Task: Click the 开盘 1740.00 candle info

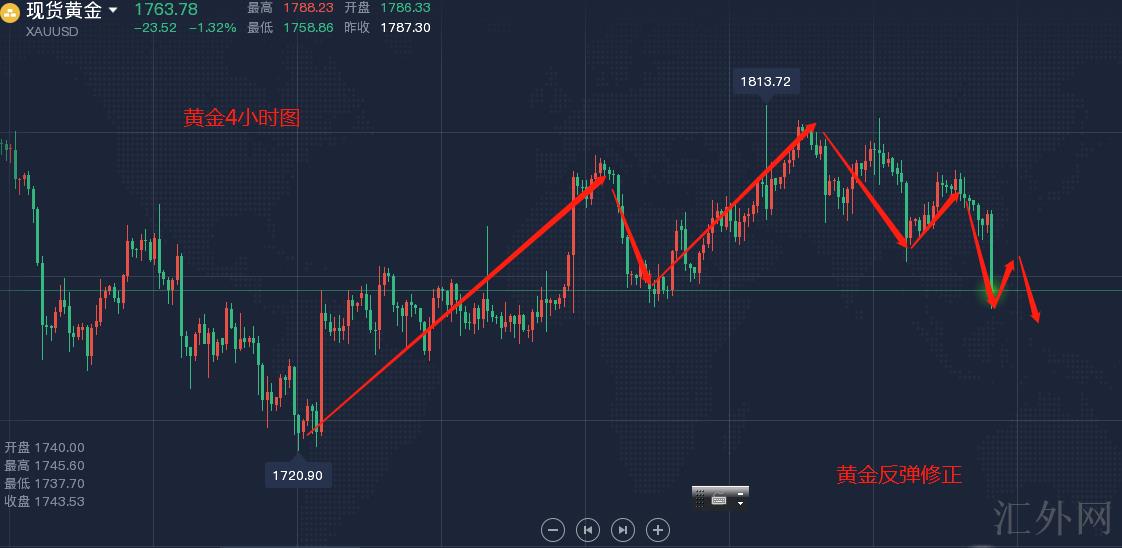Action: (44, 448)
